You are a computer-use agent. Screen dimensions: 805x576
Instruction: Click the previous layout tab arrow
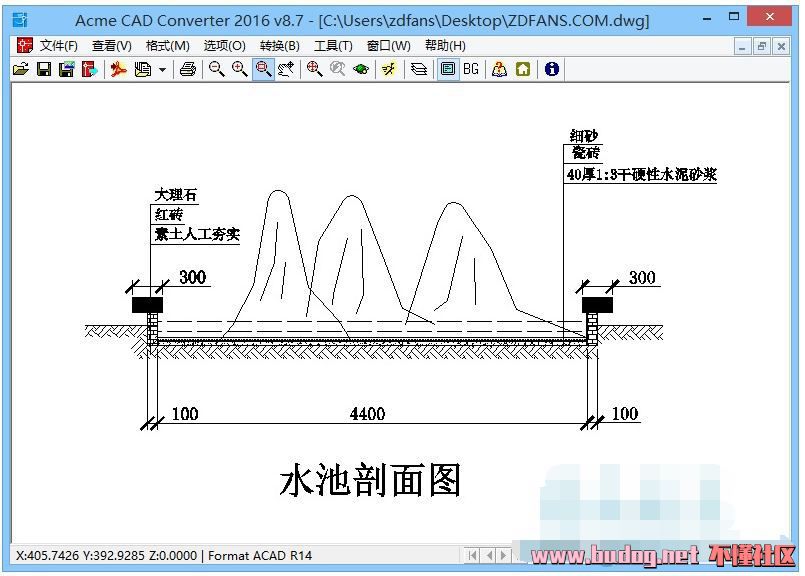489,555
